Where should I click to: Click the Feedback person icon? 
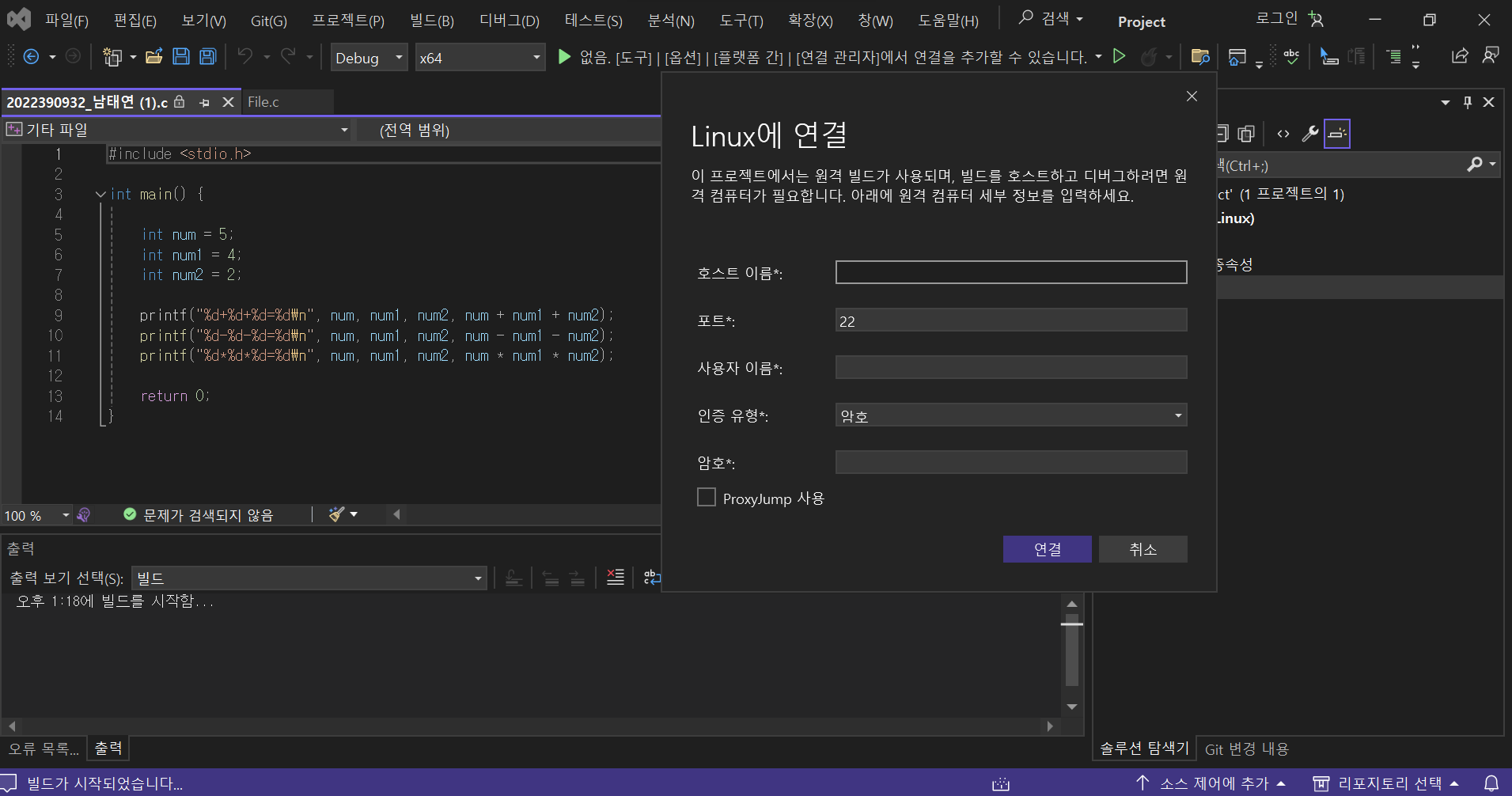tap(1491, 55)
